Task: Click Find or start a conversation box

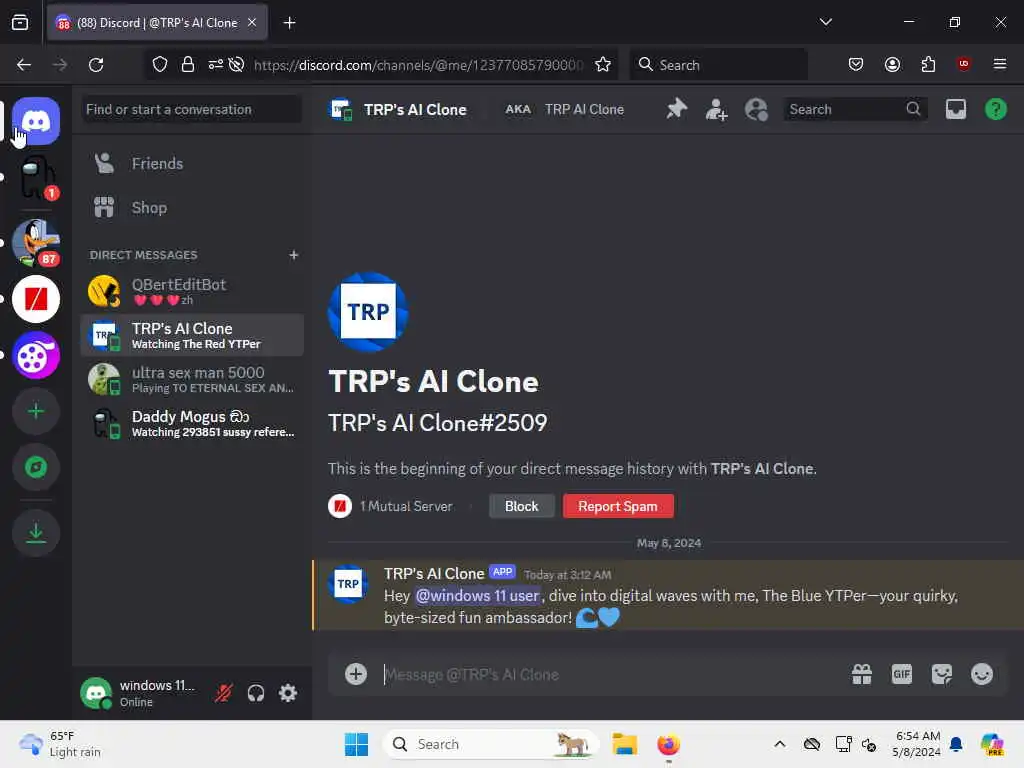Action: coord(192,109)
